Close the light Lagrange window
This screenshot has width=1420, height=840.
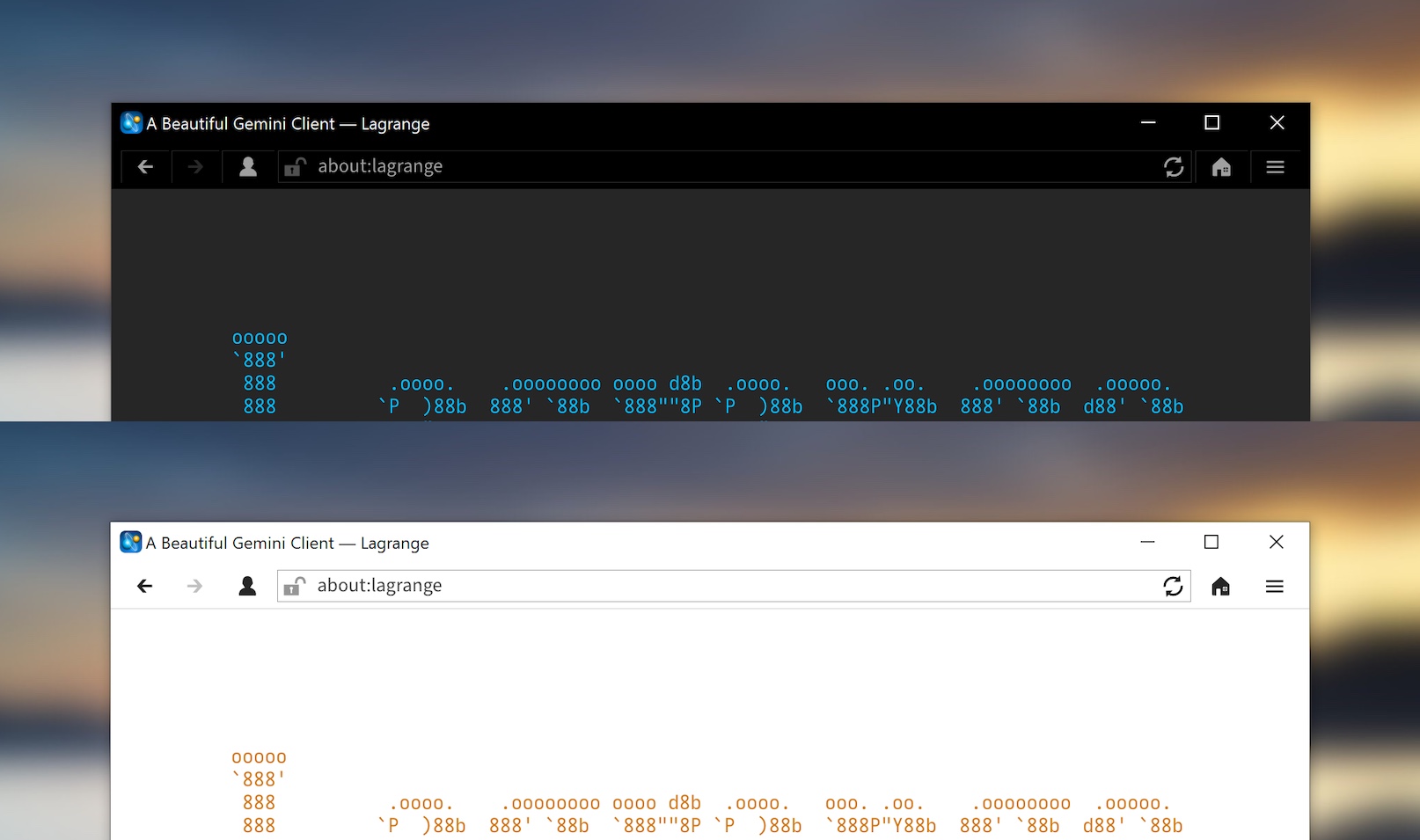(x=1276, y=542)
